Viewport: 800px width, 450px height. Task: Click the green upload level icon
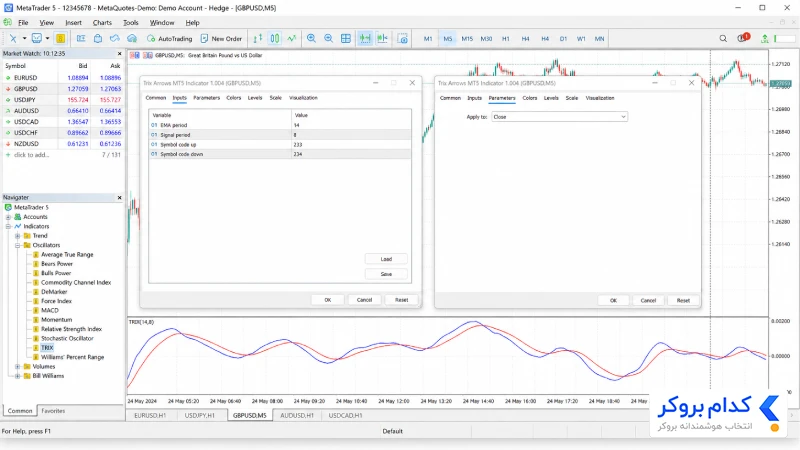pos(764,39)
